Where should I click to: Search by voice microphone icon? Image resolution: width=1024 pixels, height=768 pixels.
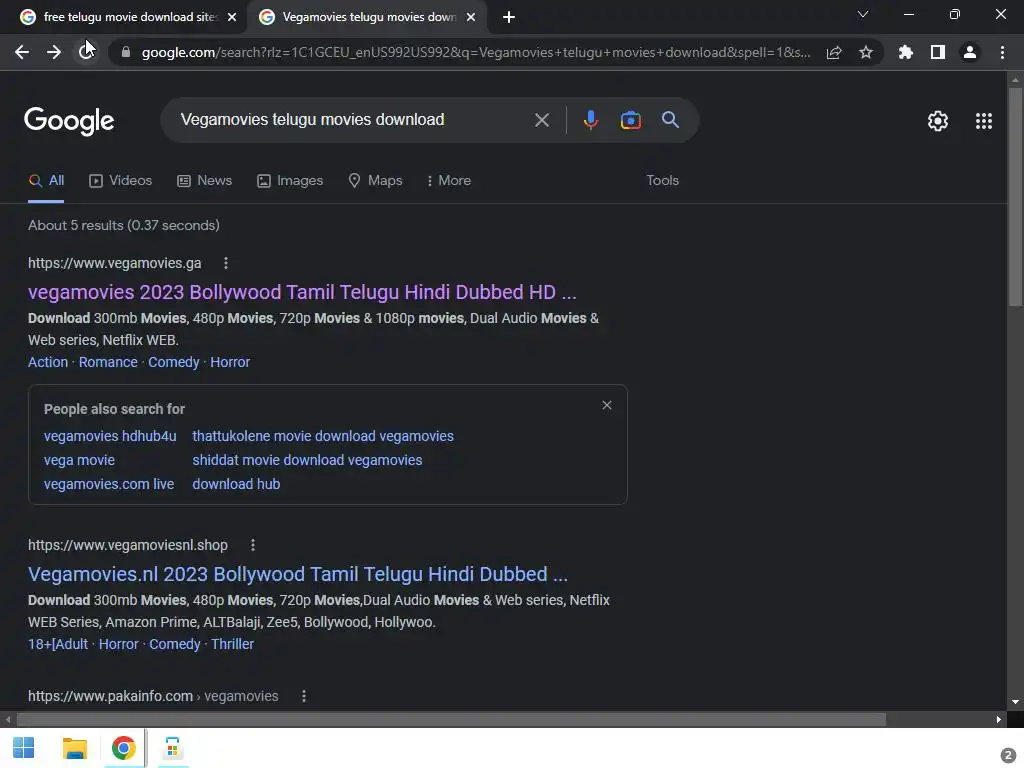coord(590,120)
